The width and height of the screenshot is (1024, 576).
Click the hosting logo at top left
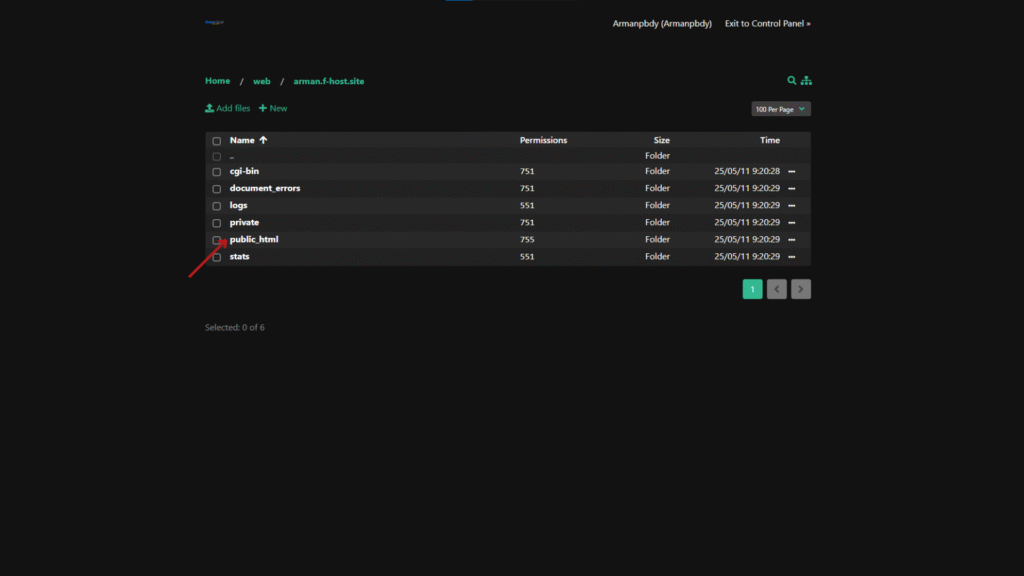pyautogui.click(x=214, y=22)
